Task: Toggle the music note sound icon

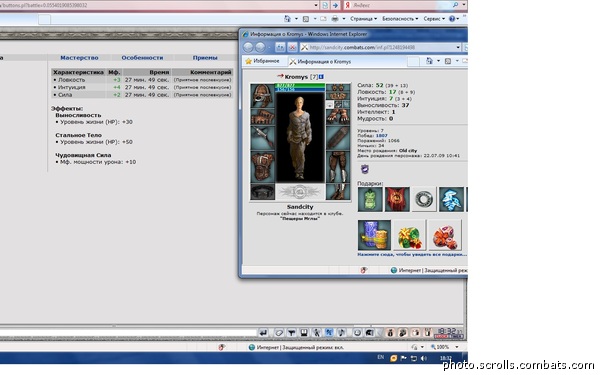Action: pyautogui.click(x=341, y=333)
